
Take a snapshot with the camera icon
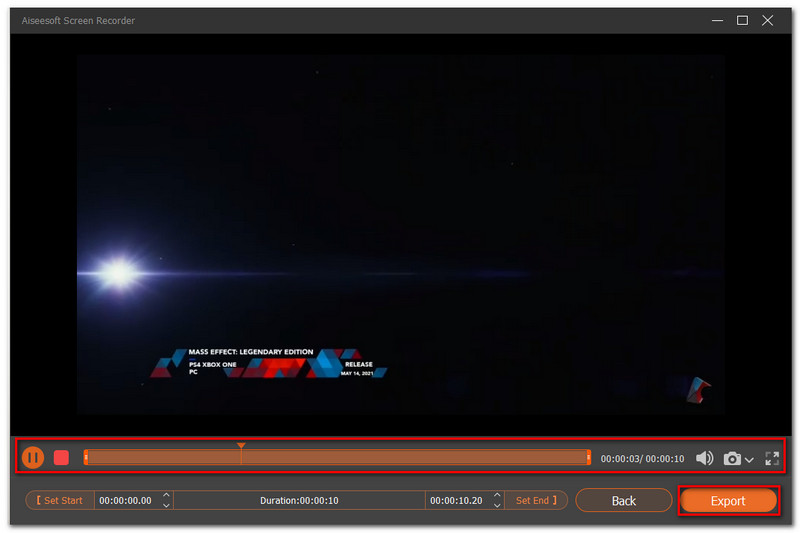[x=732, y=459]
